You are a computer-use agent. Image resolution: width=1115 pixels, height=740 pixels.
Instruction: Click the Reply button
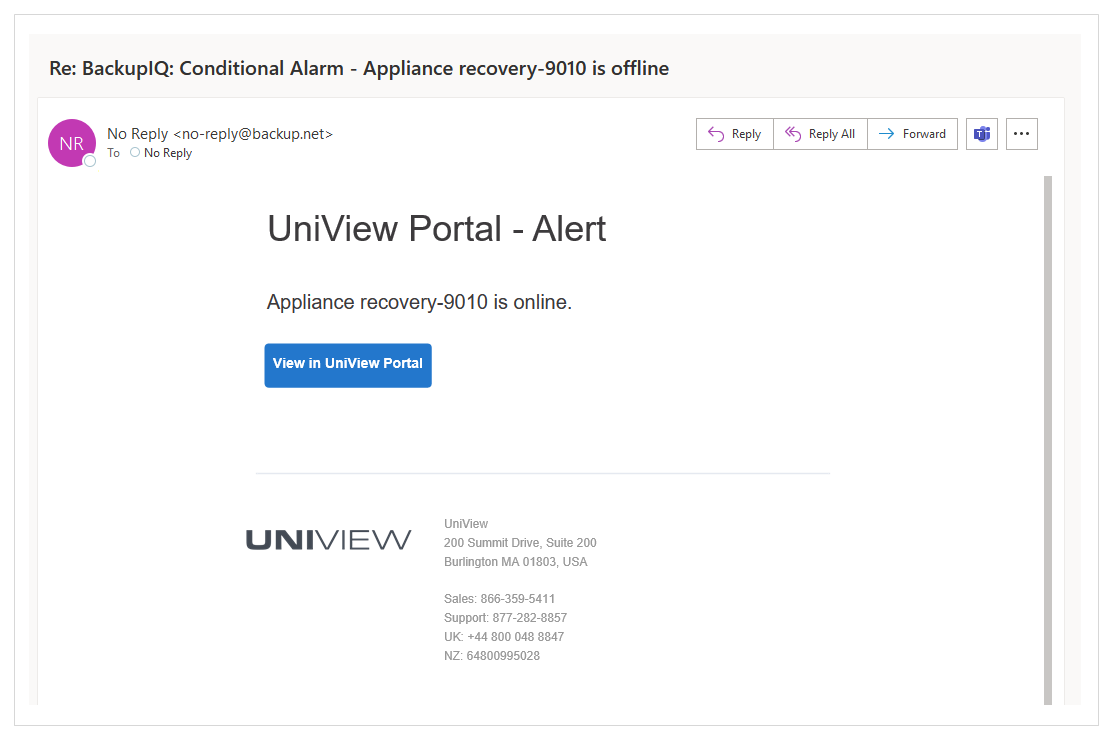click(x=735, y=134)
